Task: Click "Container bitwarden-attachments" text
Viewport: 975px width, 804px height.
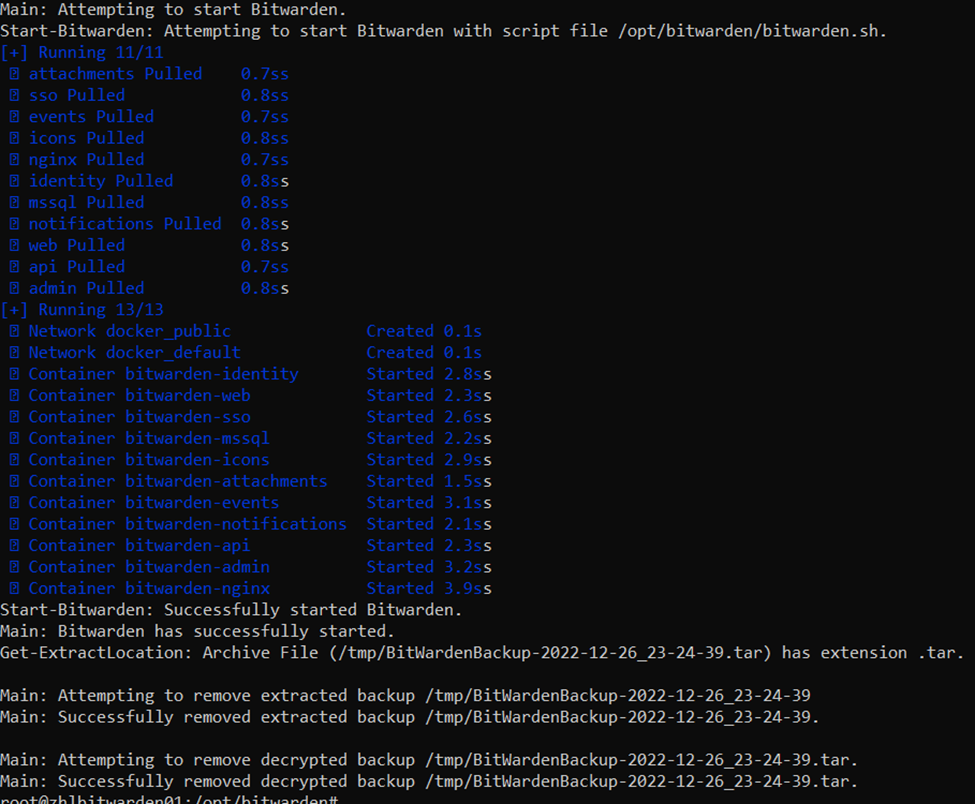Action: (x=178, y=481)
